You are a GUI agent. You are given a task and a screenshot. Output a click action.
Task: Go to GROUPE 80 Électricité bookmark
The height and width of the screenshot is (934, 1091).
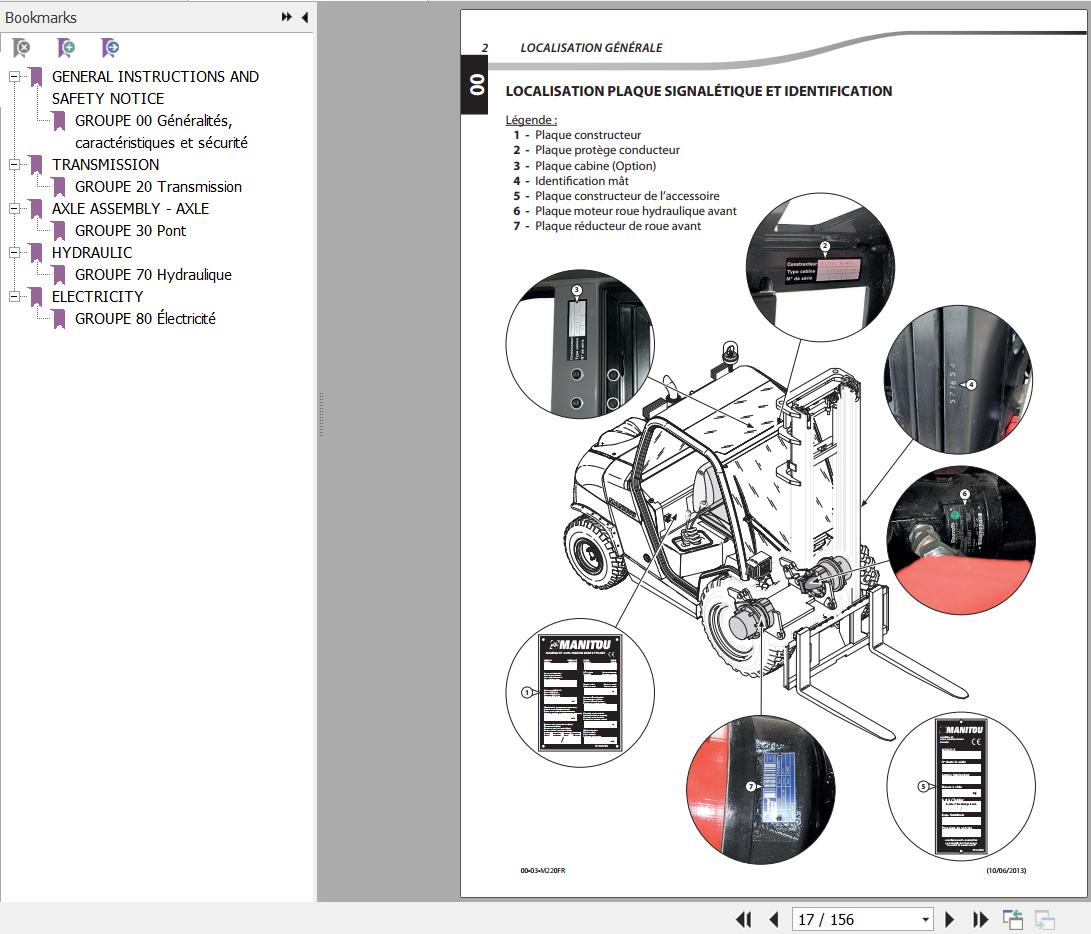pyautogui.click(x=145, y=319)
